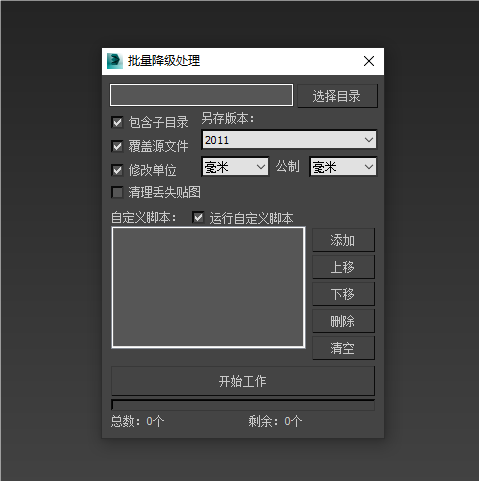Open the 另存版本 2011 dropdown
The width and height of the screenshot is (479, 481).
[289, 140]
